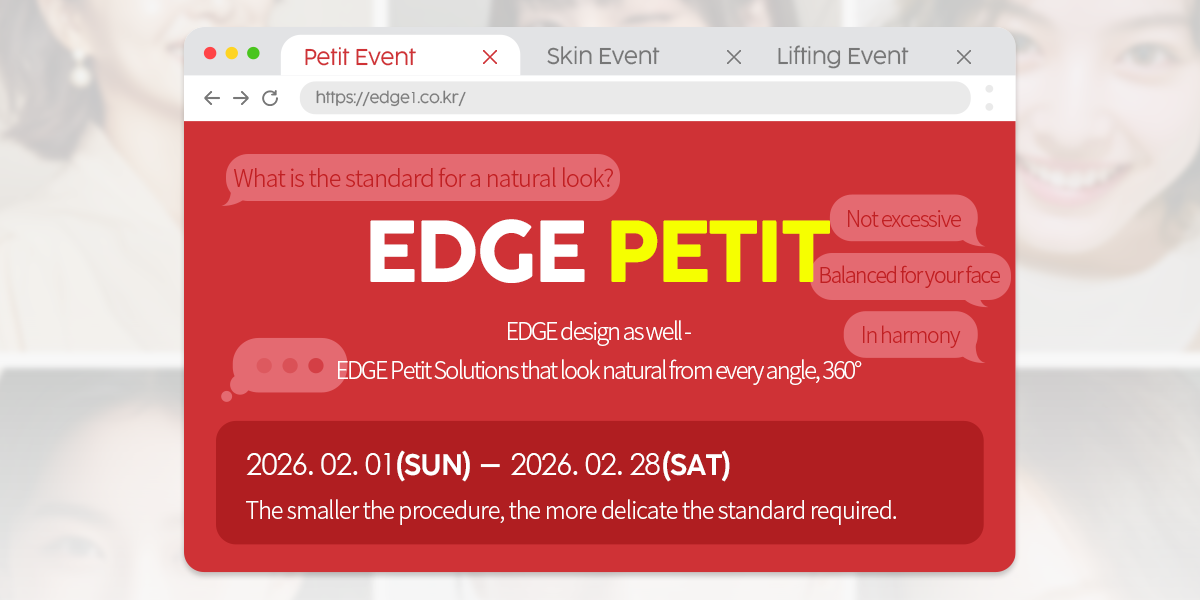Click the red window close dot
The image size is (1200, 600).
tap(210, 53)
